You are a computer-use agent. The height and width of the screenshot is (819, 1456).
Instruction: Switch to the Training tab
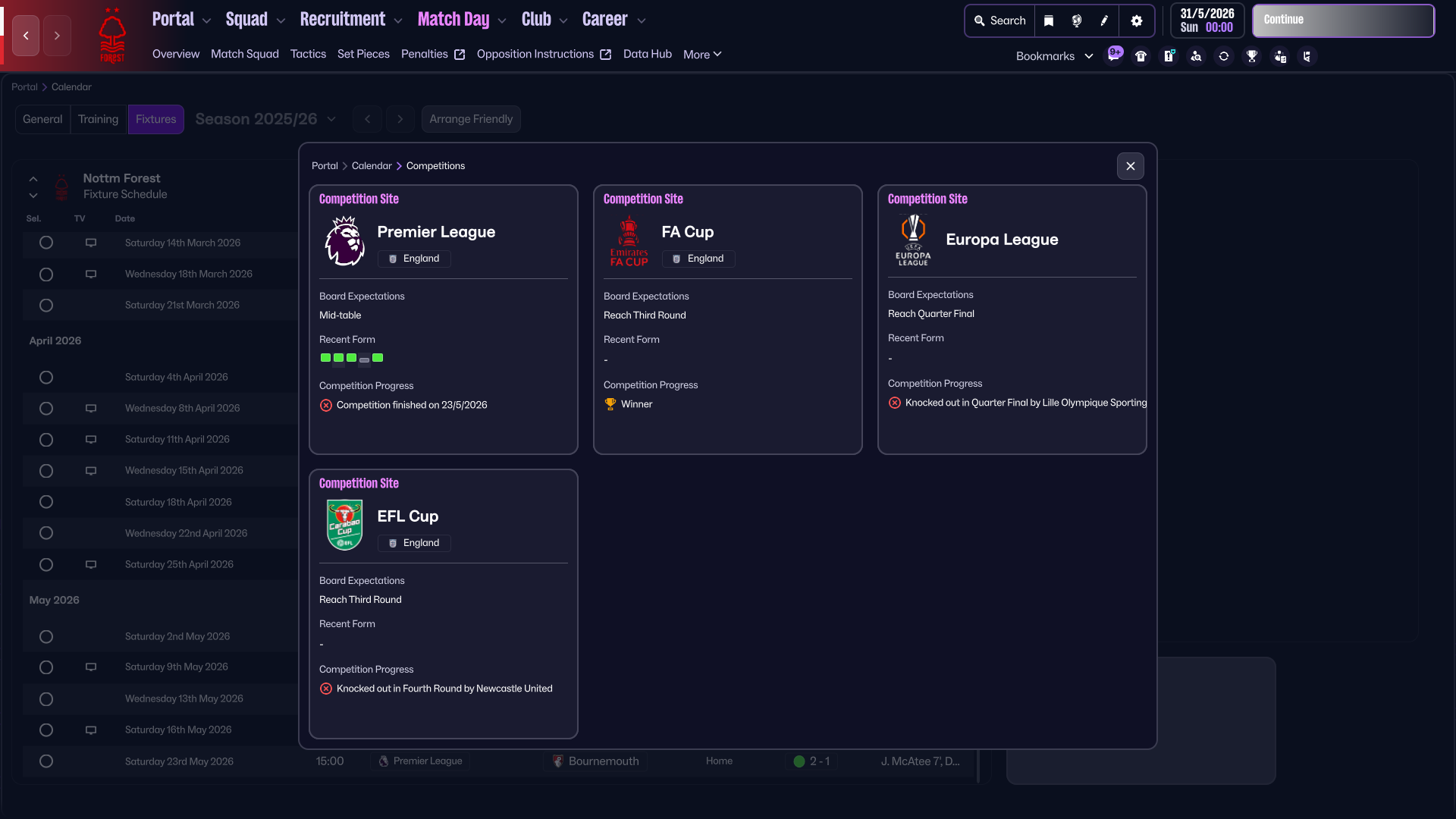coord(98,119)
